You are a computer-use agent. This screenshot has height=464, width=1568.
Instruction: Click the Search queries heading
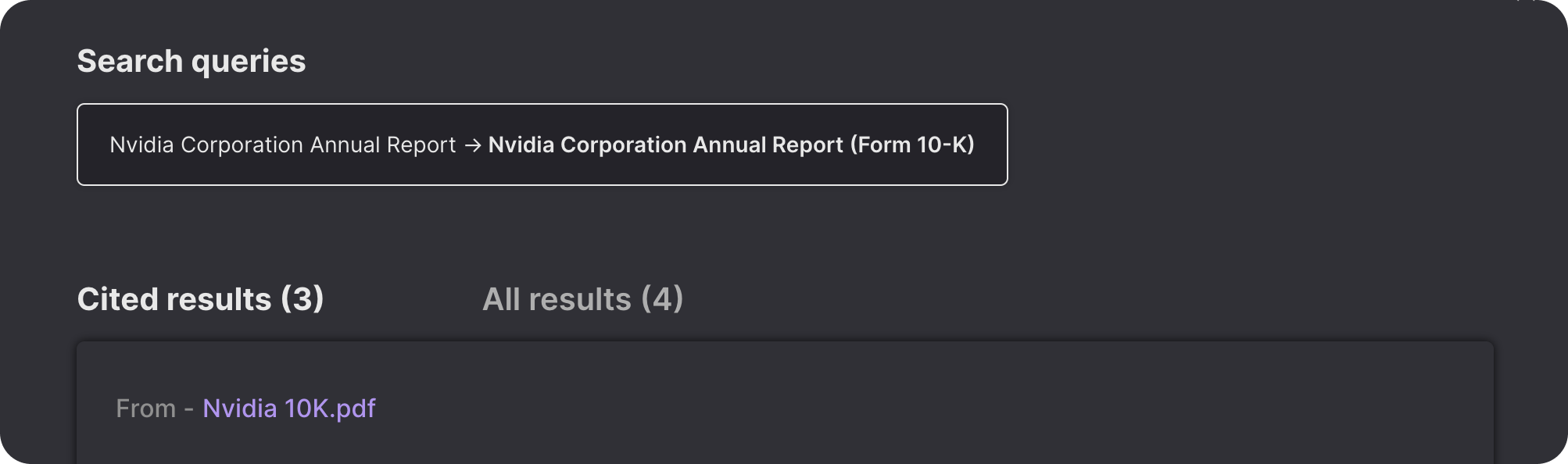(x=192, y=60)
